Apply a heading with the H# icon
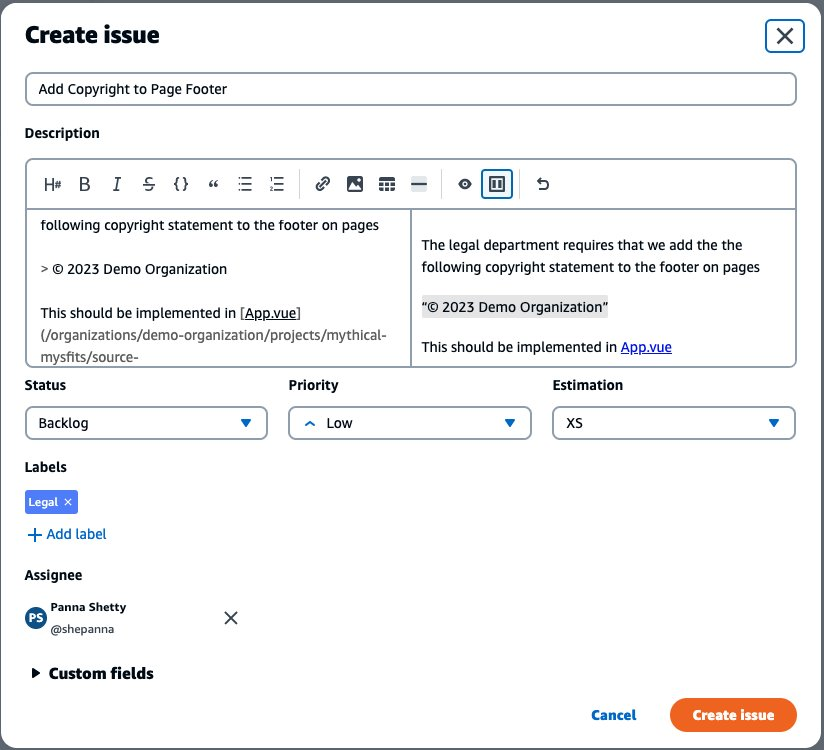 pyautogui.click(x=53, y=184)
